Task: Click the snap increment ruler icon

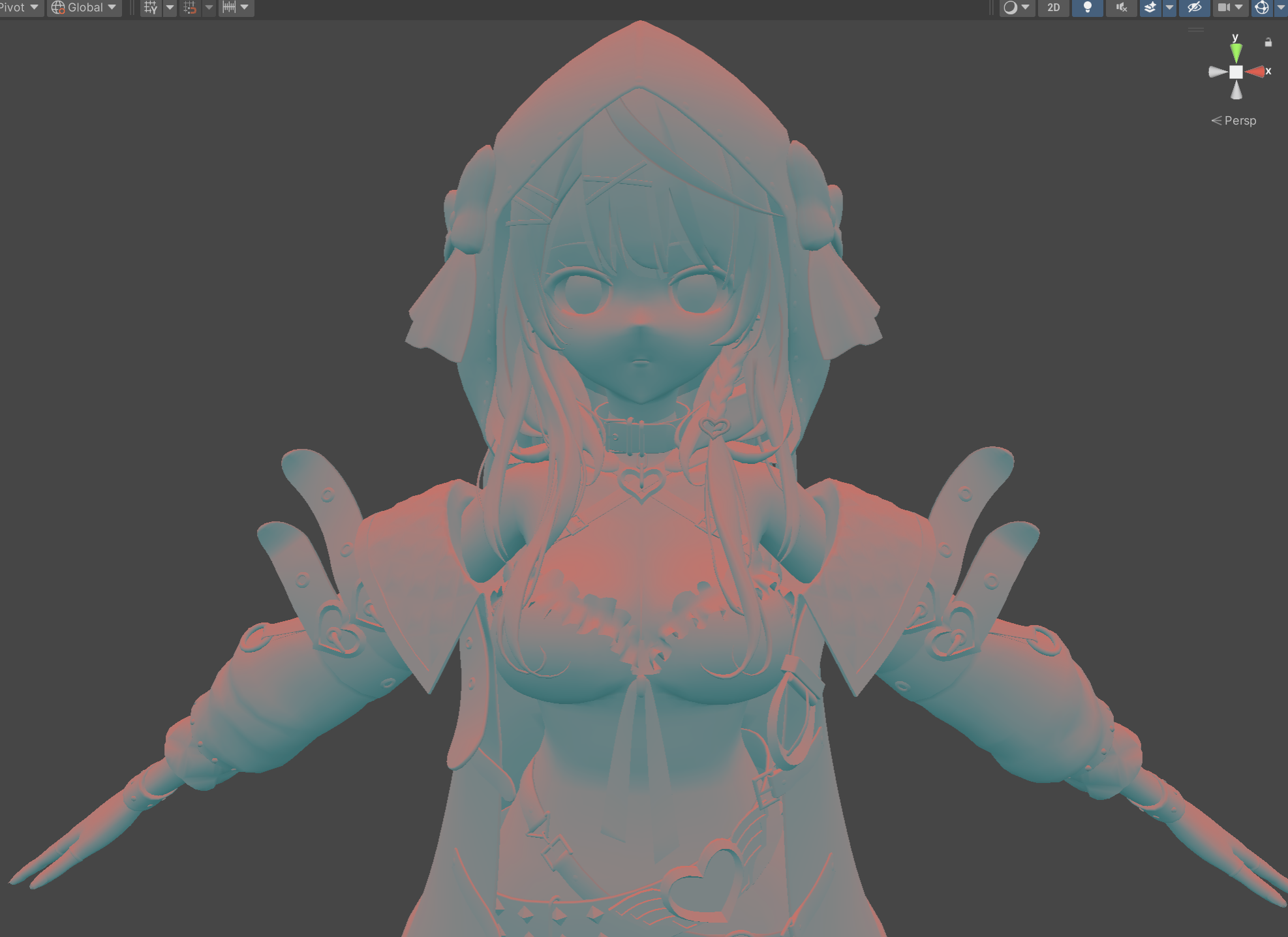Action: pos(229,8)
